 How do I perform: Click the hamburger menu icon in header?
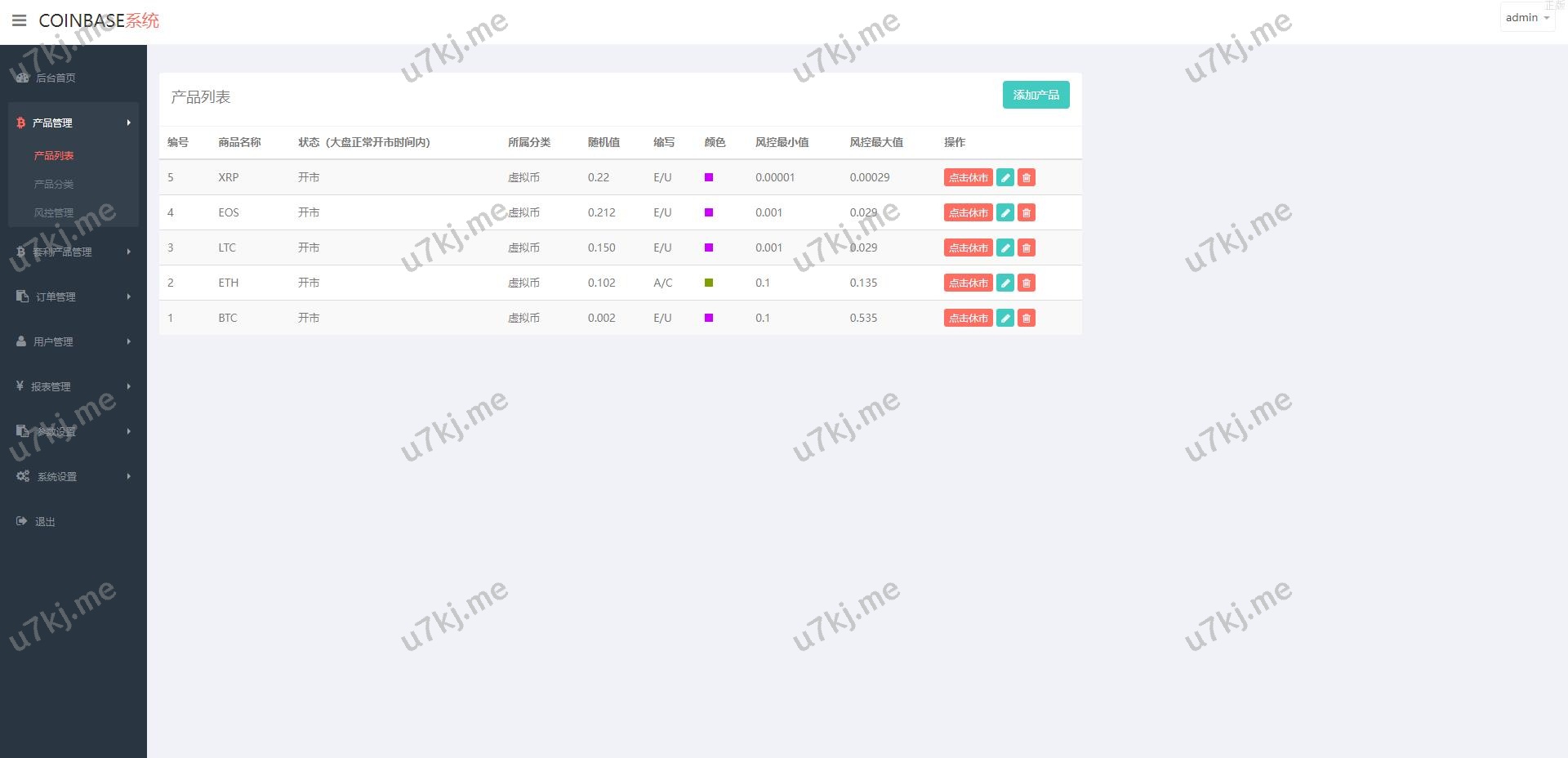[20, 20]
